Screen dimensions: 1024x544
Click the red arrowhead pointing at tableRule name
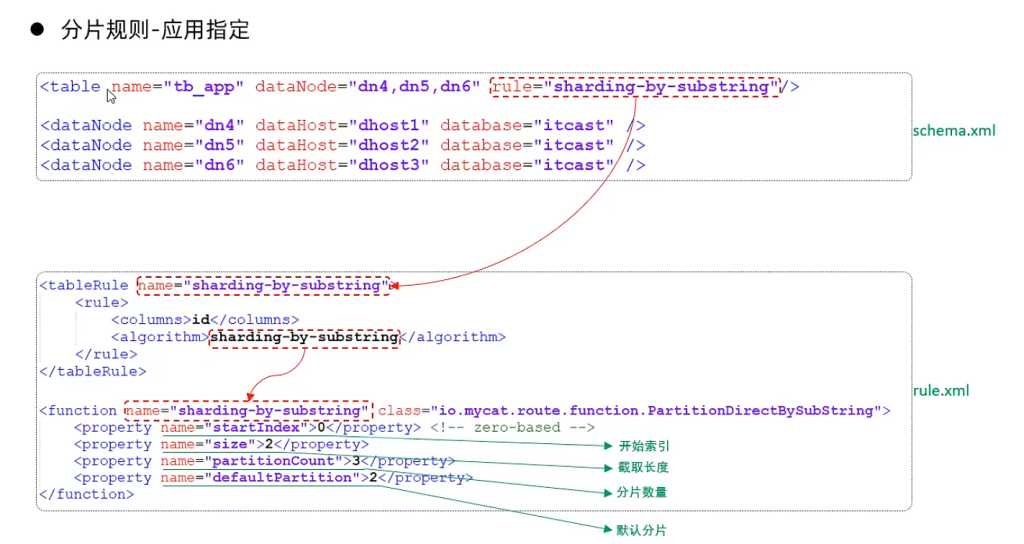395,286
